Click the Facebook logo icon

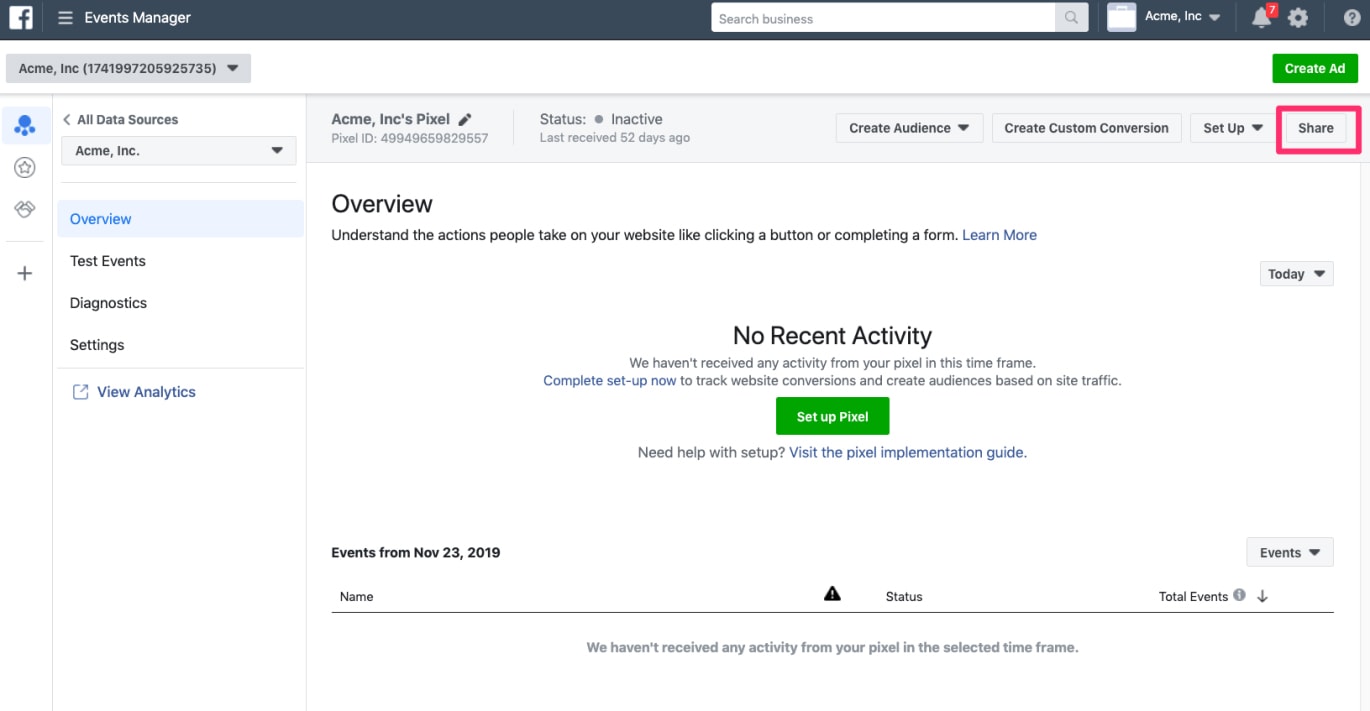coord(21,18)
